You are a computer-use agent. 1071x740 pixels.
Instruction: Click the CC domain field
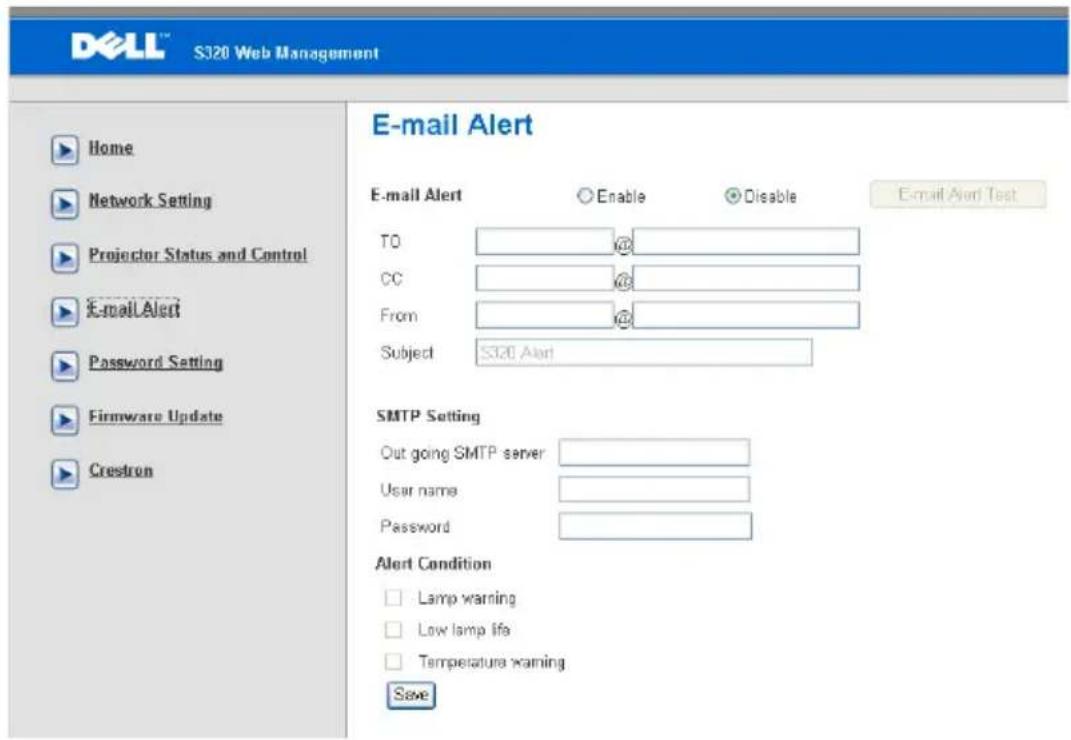point(746,278)
